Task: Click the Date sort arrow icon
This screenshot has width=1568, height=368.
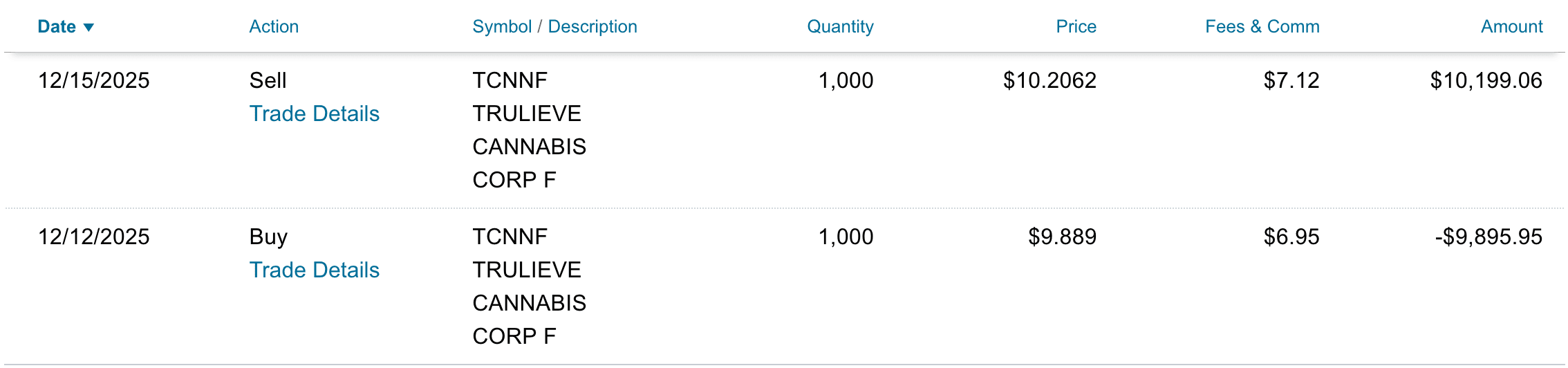Action: 88,28
